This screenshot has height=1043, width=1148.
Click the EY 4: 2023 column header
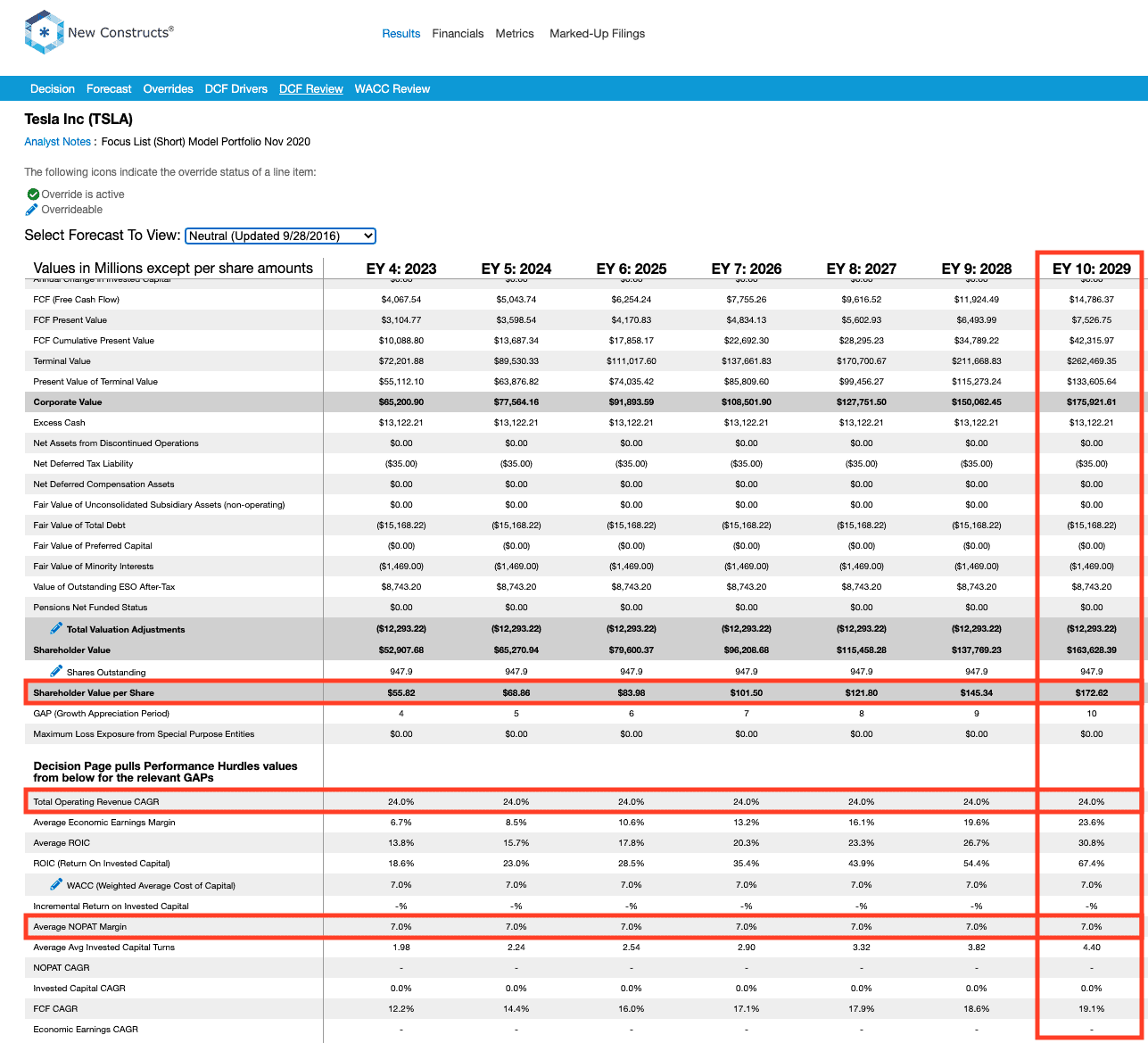point(401,269)
